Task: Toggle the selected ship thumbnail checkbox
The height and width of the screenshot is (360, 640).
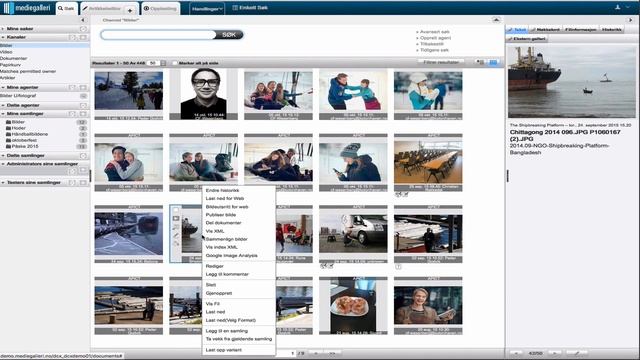Action: point(176,211)
